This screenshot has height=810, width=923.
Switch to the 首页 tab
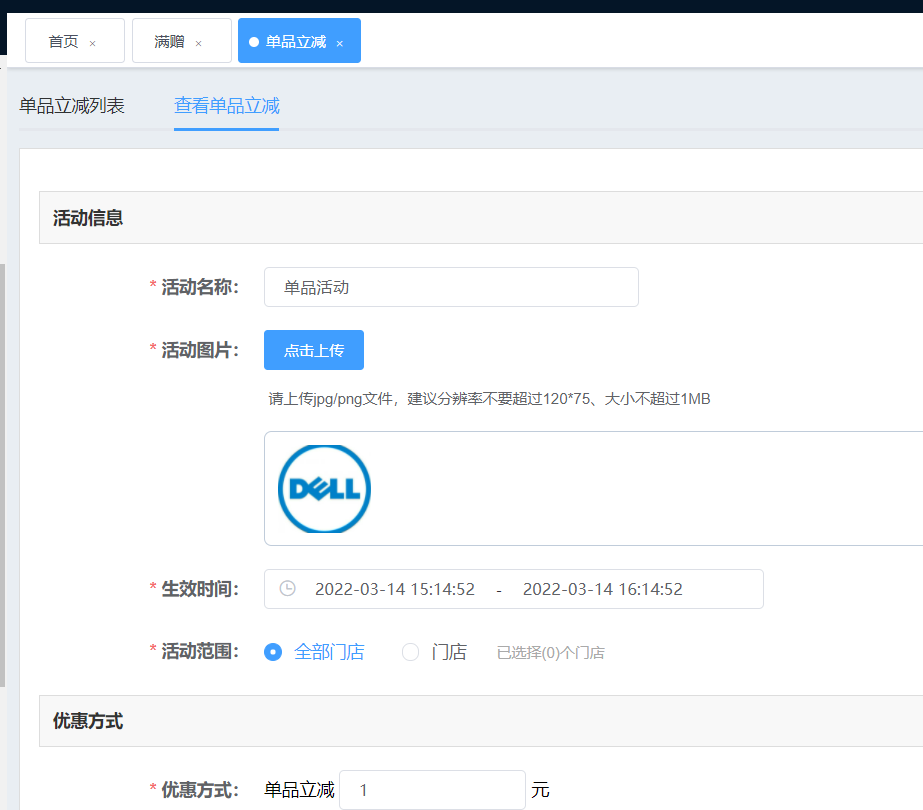click(x=64, y=41)
